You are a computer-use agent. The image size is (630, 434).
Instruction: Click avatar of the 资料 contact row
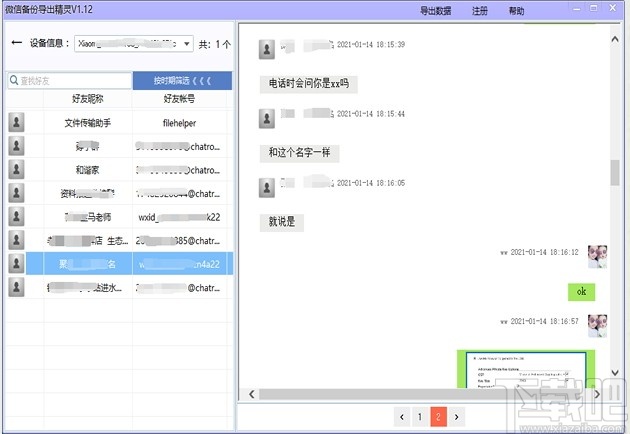tap(16, 193)
